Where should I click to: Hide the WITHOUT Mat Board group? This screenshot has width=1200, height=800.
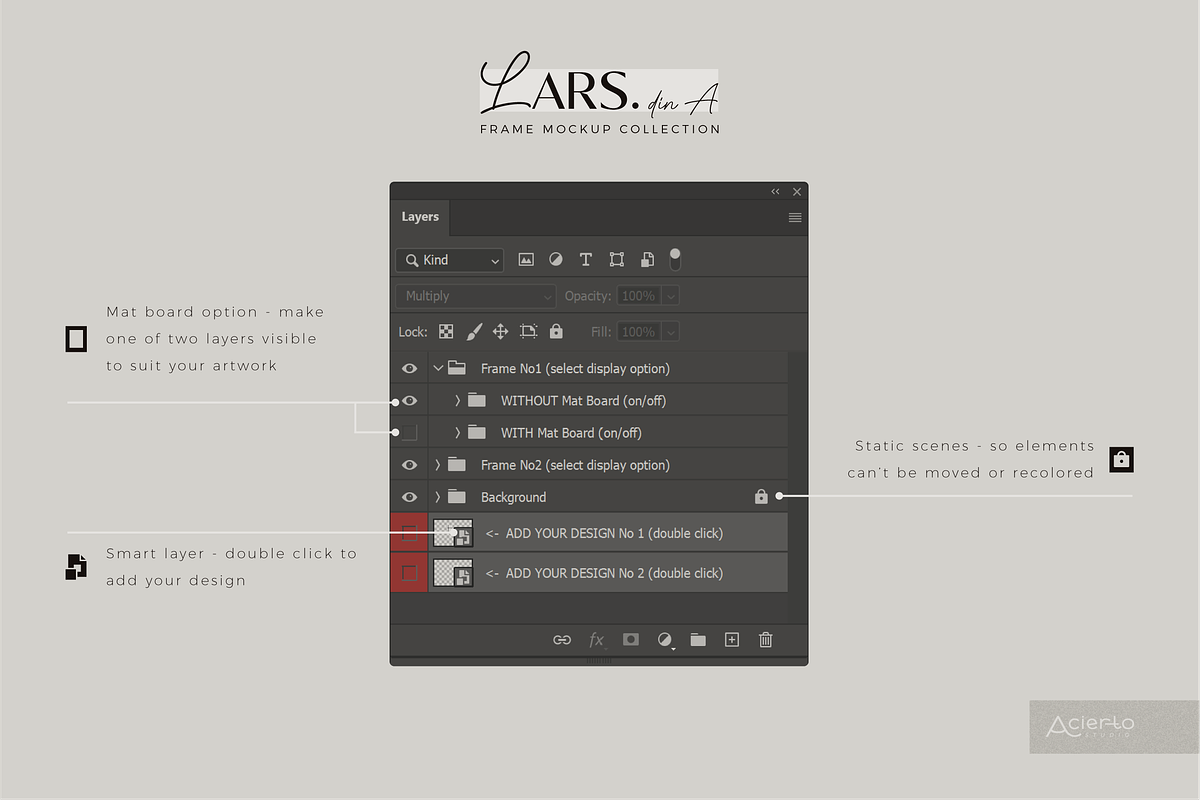click(409, 400)
